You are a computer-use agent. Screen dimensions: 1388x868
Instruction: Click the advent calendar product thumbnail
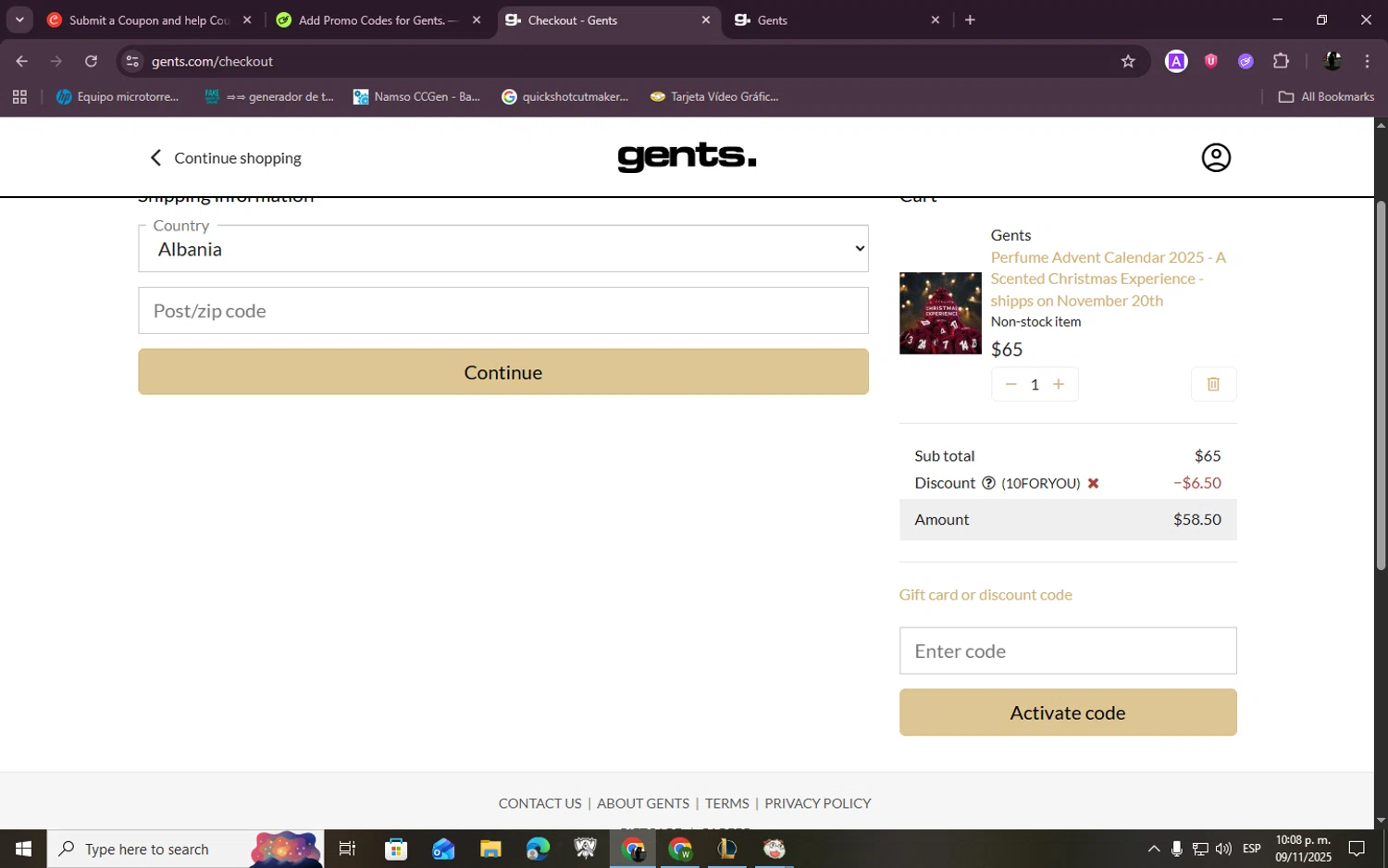pos(940,313)
